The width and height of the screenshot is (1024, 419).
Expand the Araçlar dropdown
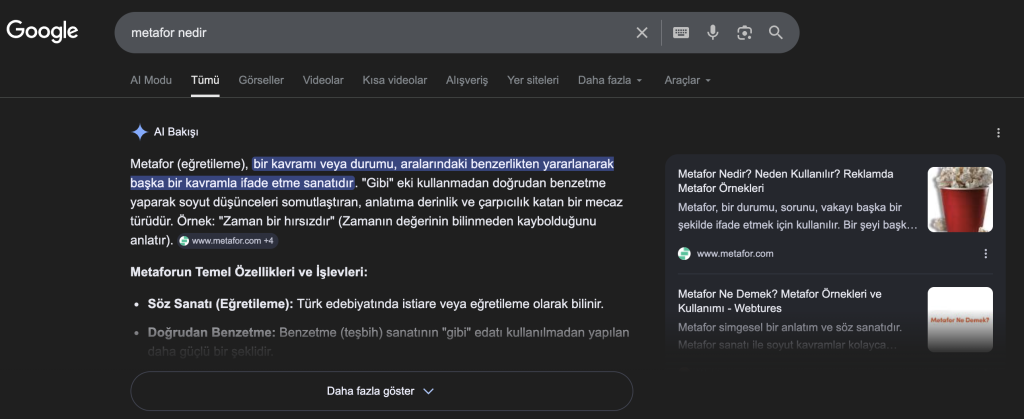[688, 80]
